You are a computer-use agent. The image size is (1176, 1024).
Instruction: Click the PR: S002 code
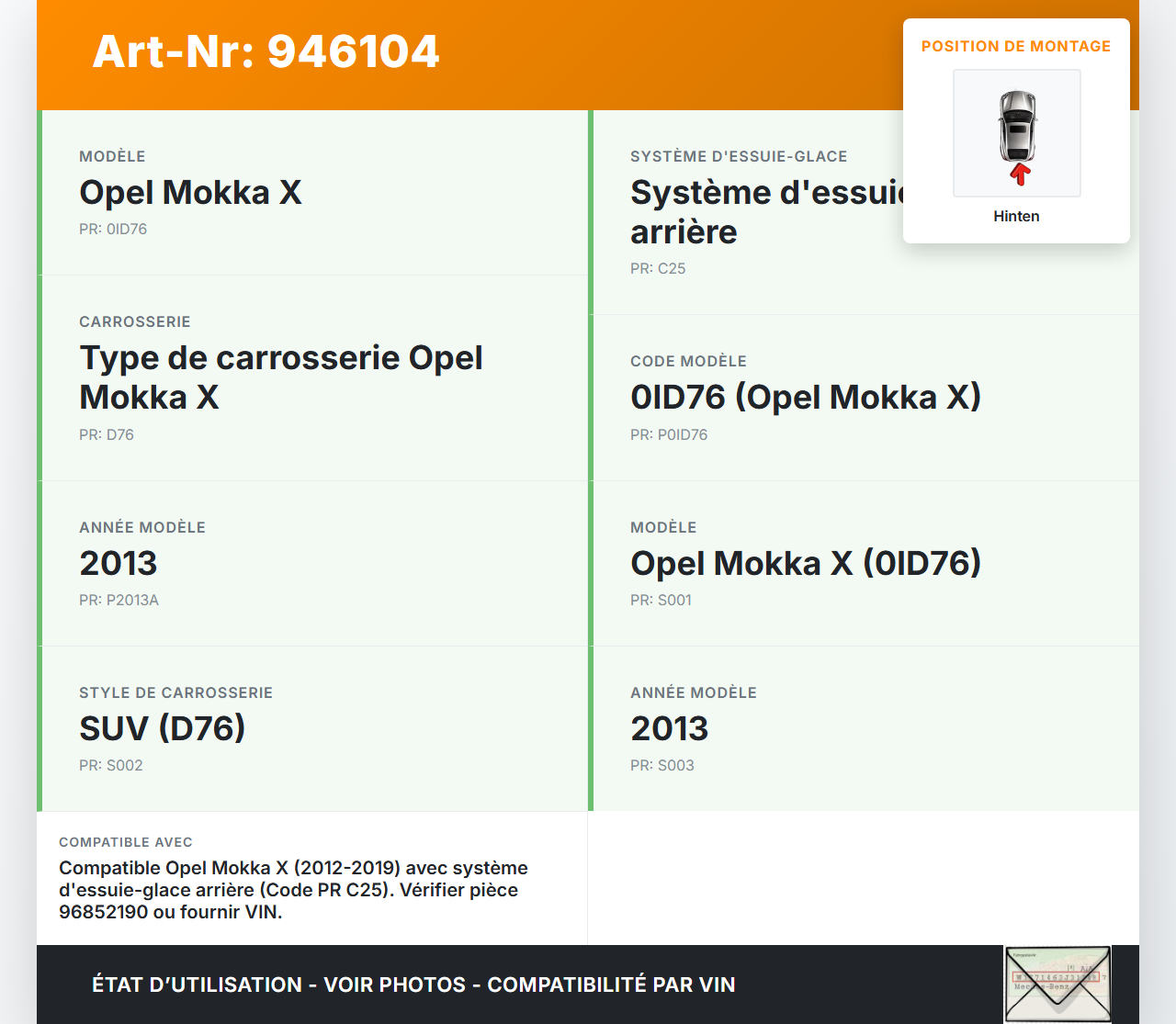[x=111, y=765]
